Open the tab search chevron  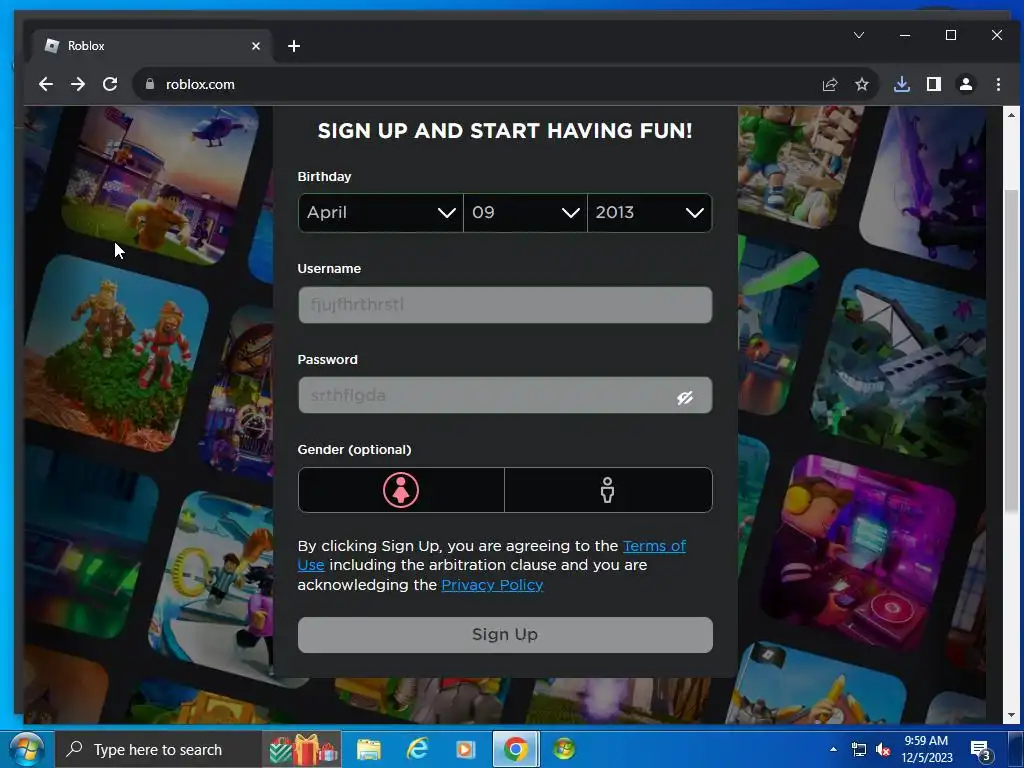(859, 35)
